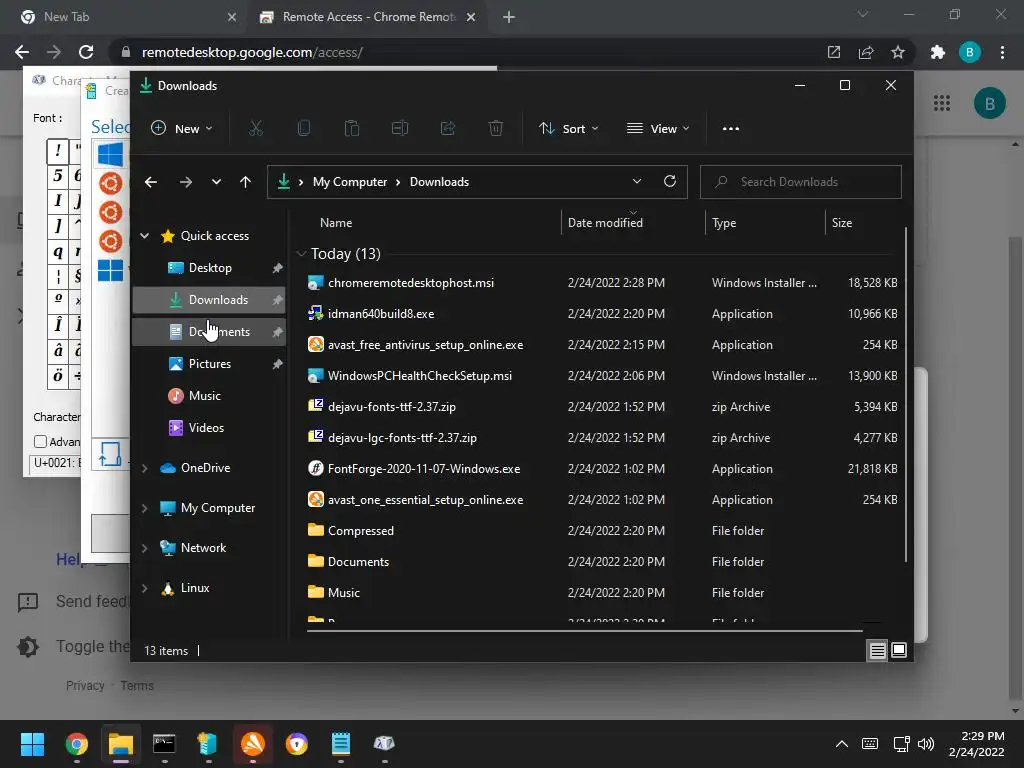This screenshot has height=768, width=1024.
Task: Switch to large thumbnails view icon in status bar
Action: click(899, 650)
